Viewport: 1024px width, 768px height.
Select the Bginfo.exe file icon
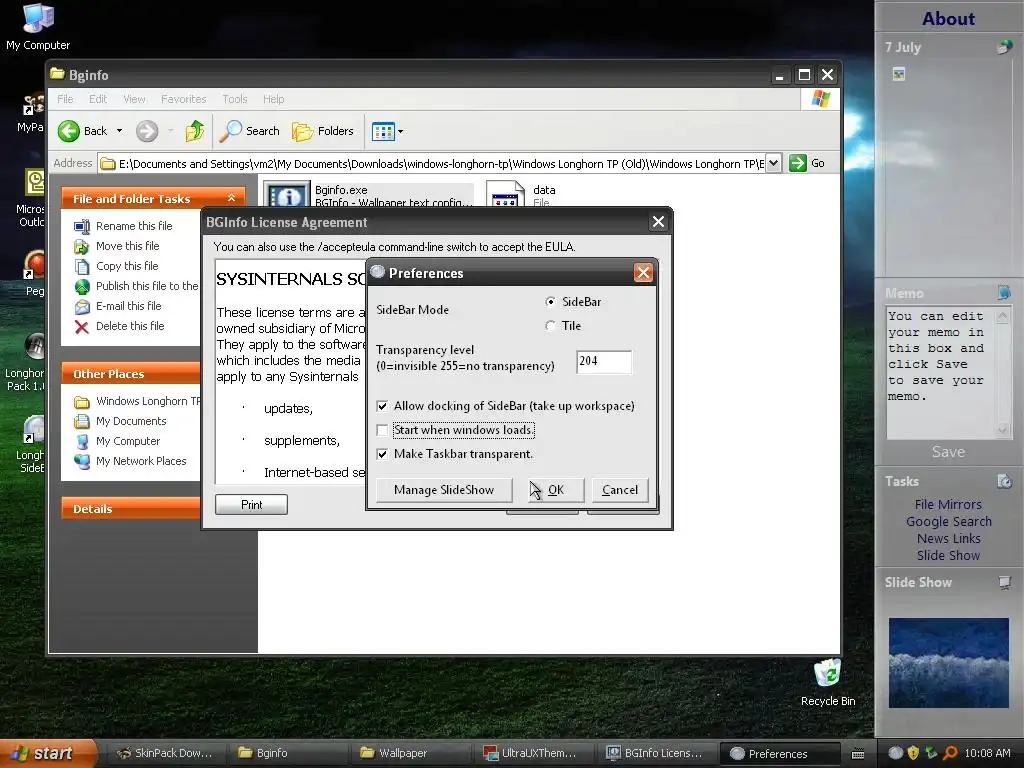[x=286, y=194]
